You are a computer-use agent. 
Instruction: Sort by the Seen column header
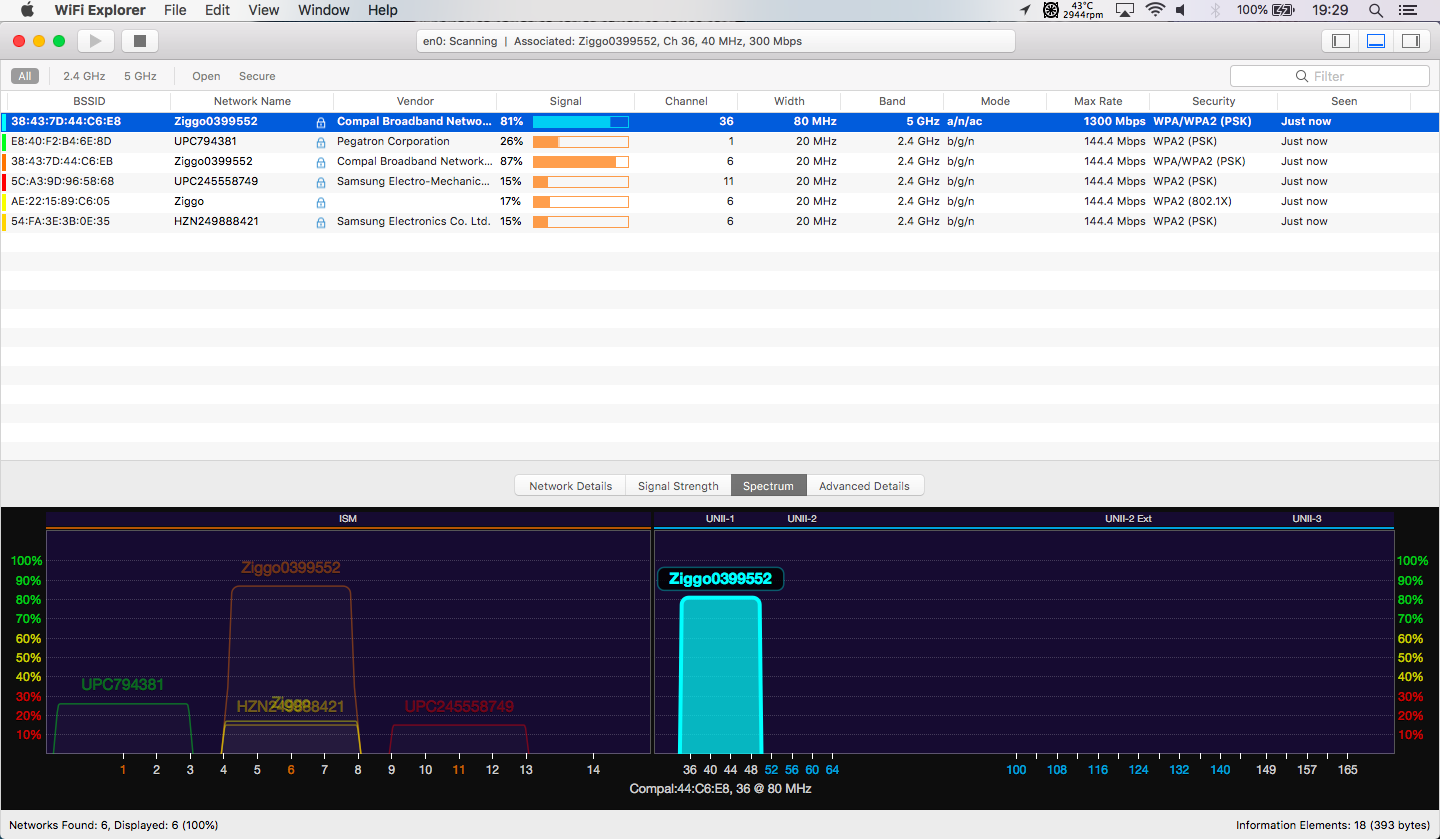point(1344,101)
